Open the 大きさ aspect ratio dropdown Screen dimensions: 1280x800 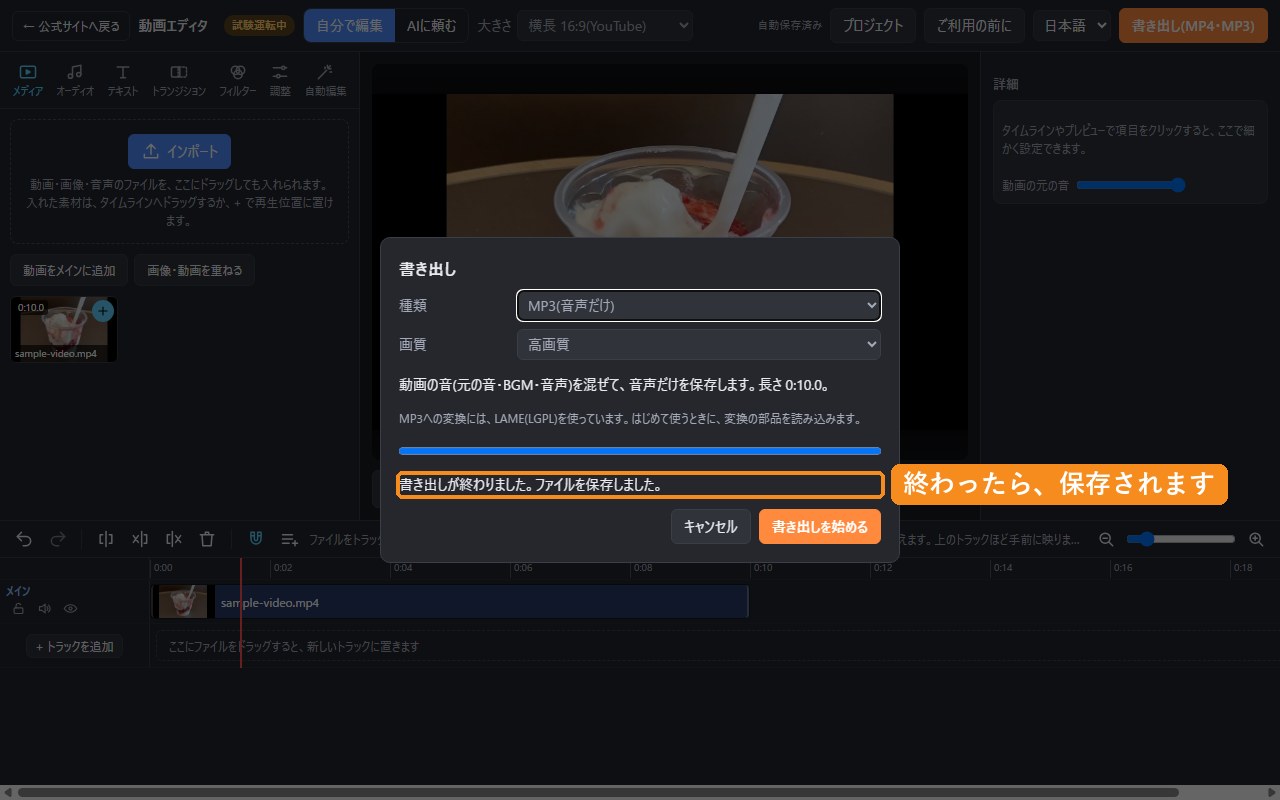tap(605, 26)
